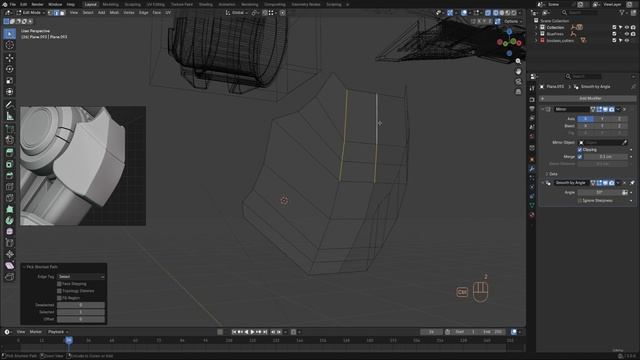
Task: Open the Tool properties tab
Action: (532, 88)
